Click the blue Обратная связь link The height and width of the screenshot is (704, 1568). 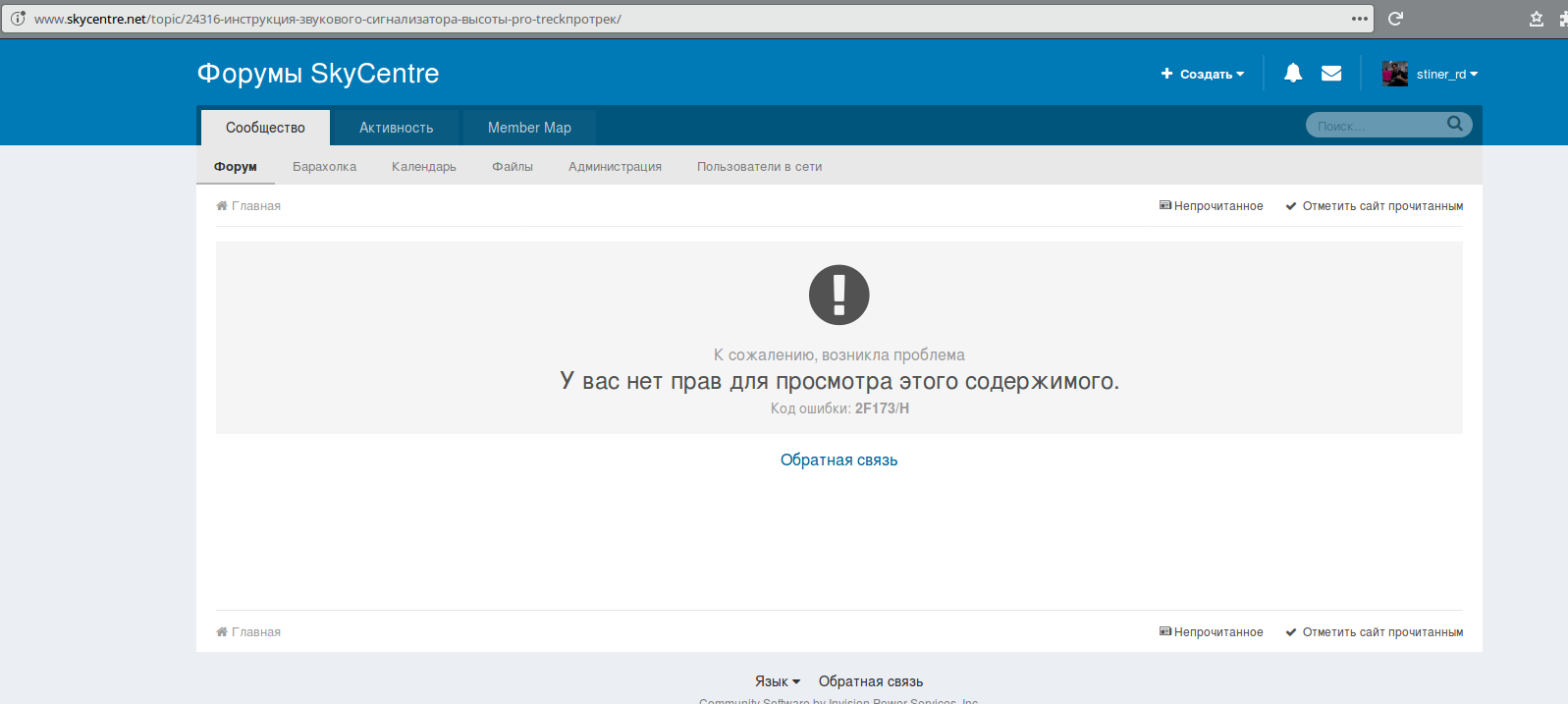[x=838, y=460]
